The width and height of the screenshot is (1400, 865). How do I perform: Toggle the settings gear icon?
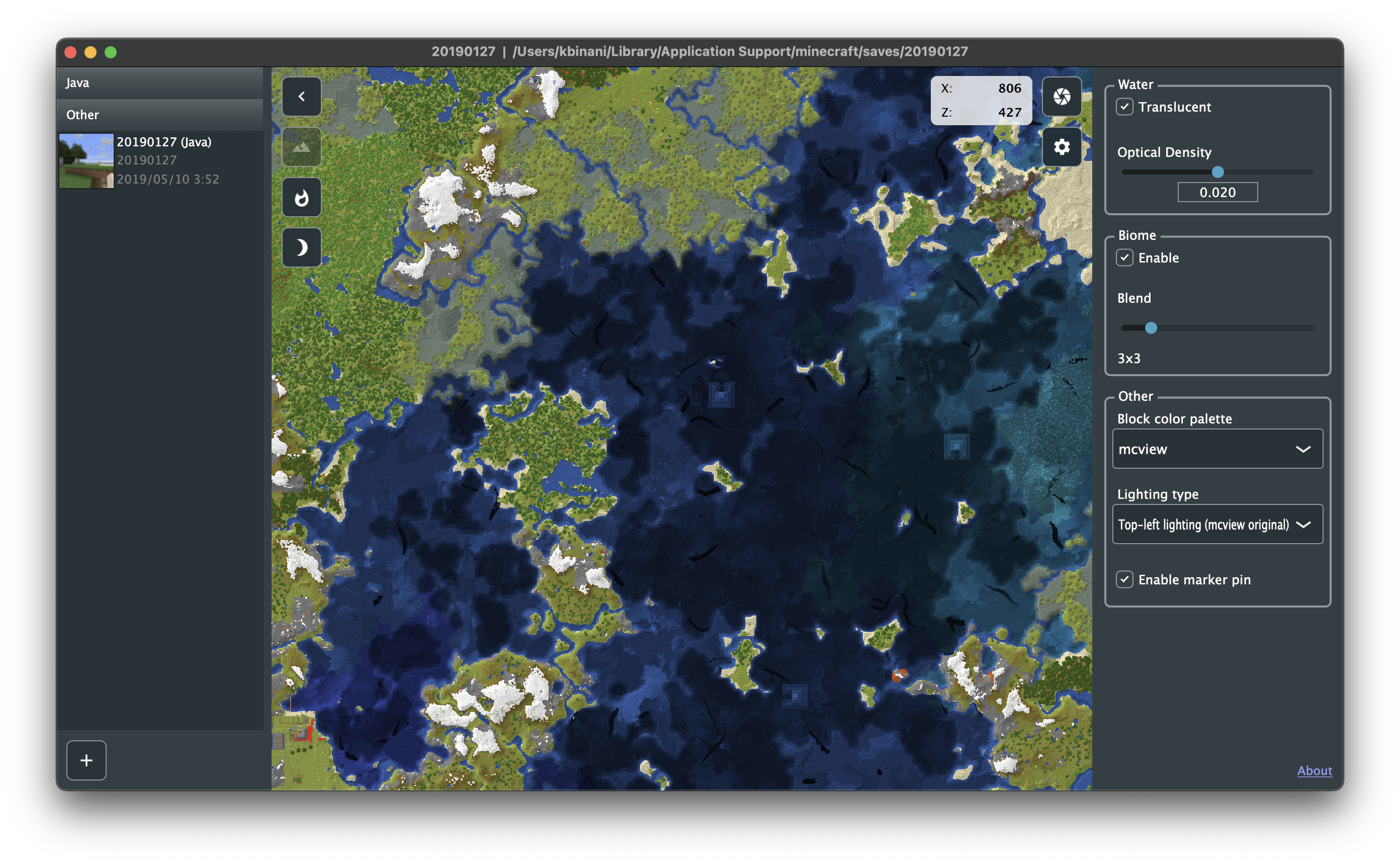1062,147
